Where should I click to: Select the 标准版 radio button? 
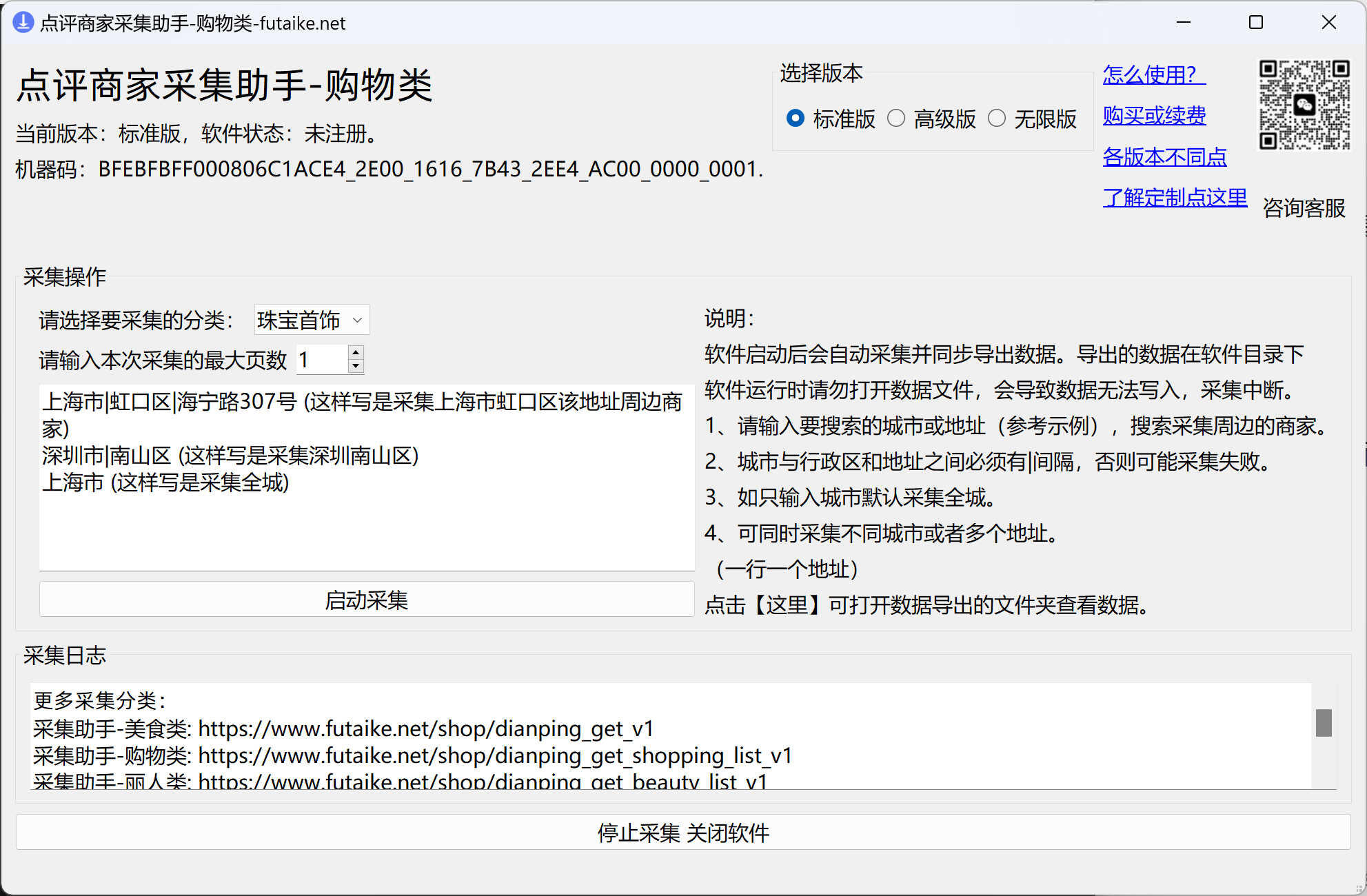tap(796, 119)
